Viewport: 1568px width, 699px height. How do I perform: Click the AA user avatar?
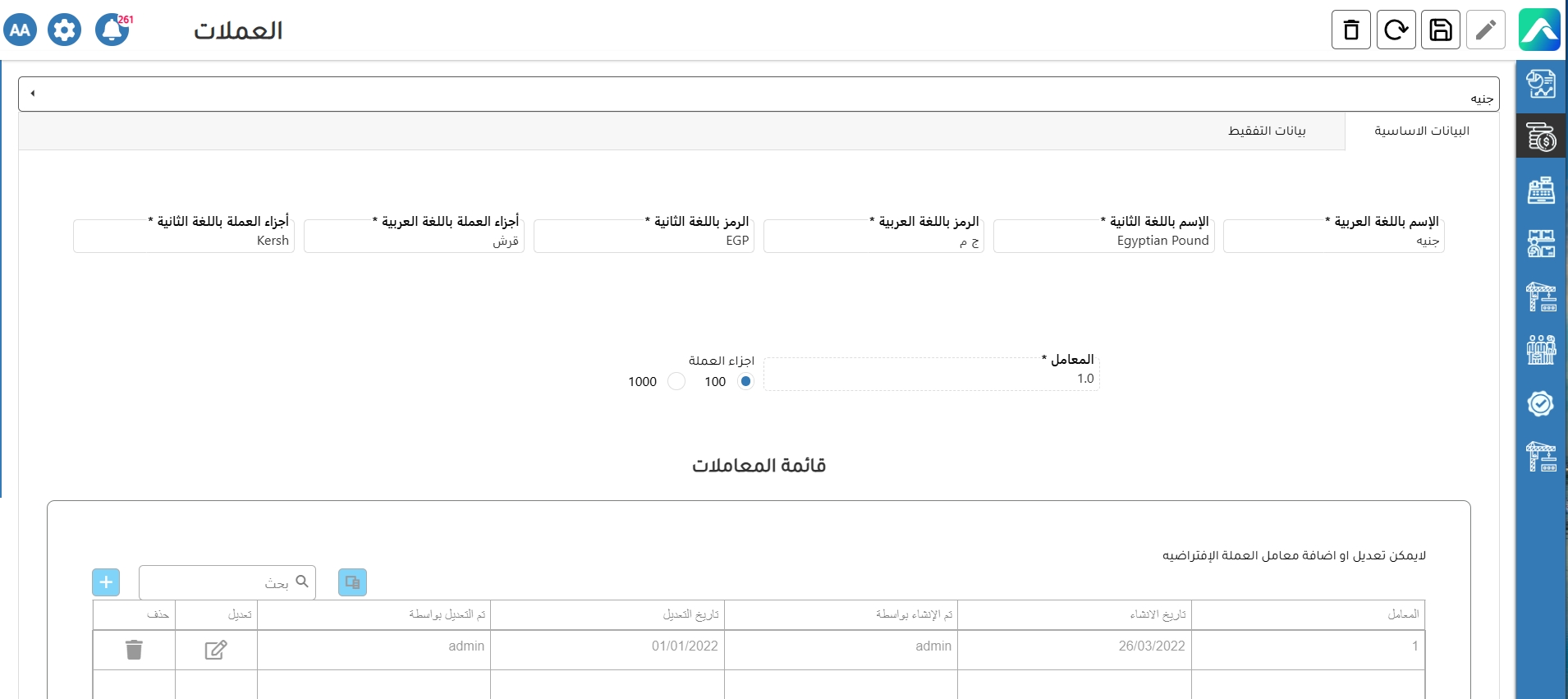[x=21, y=30]
